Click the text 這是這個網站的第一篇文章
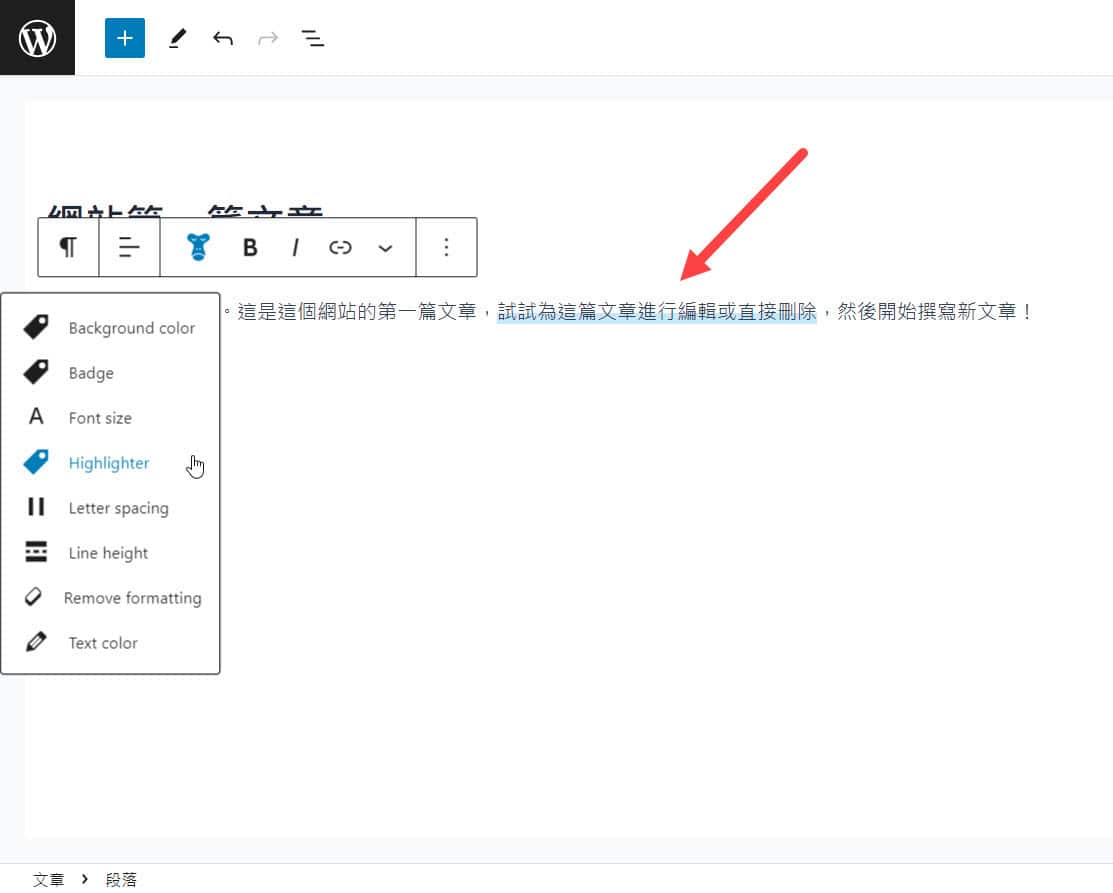Screen dimensions: 1113x893 356,311
